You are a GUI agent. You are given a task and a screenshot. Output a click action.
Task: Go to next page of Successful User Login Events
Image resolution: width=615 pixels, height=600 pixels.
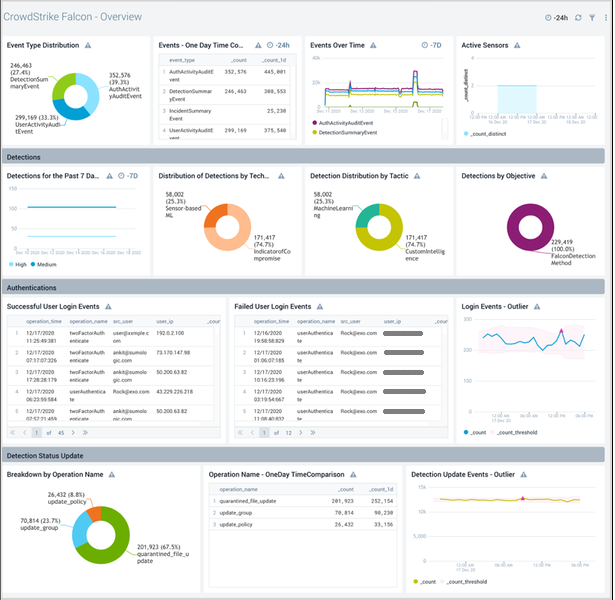75,433
